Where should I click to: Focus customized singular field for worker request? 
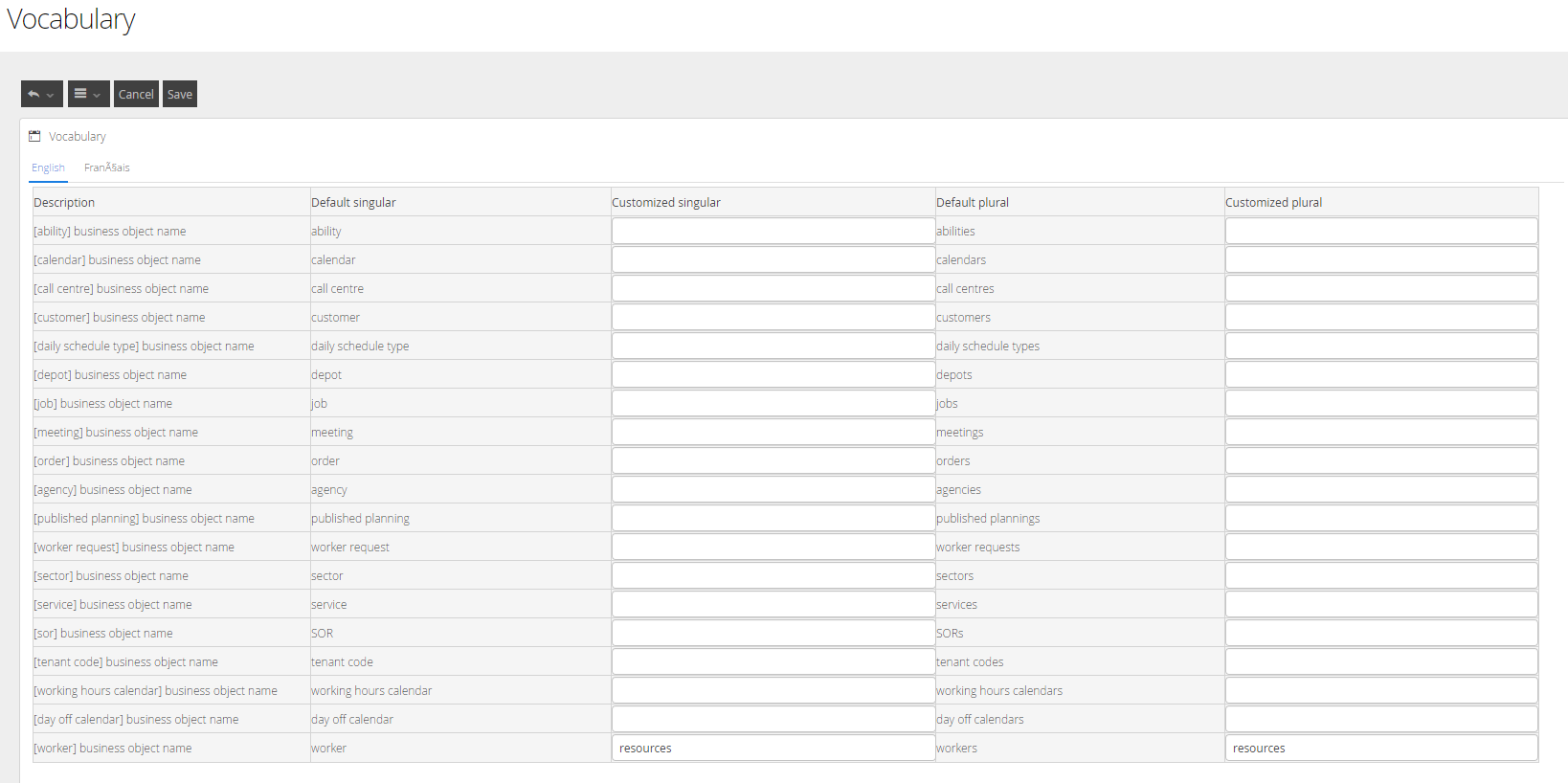point(773,547)
